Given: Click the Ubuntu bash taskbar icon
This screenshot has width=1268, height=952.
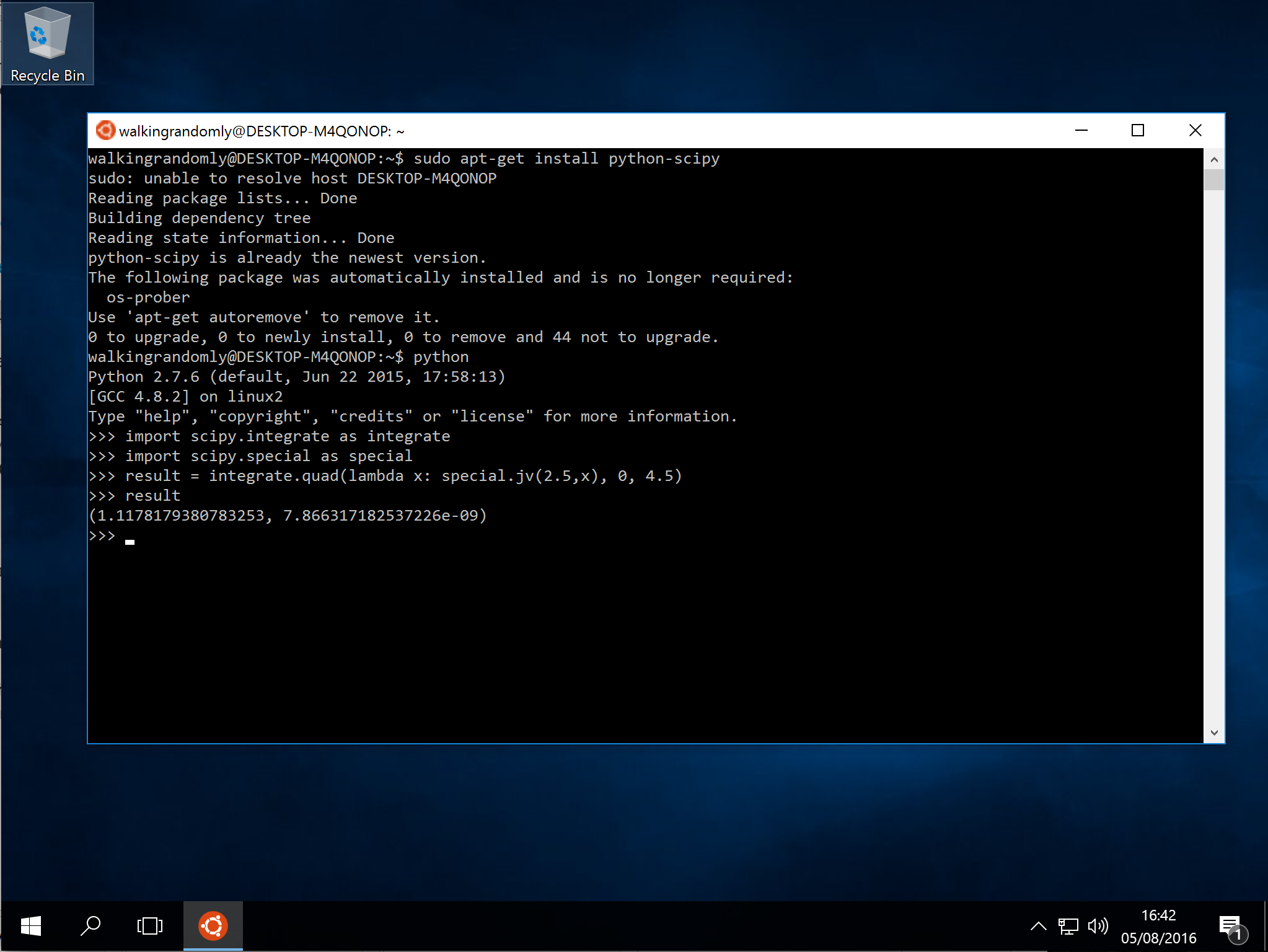Looking at the screenshot, I should pyautogui.click(x=213, y=926).
